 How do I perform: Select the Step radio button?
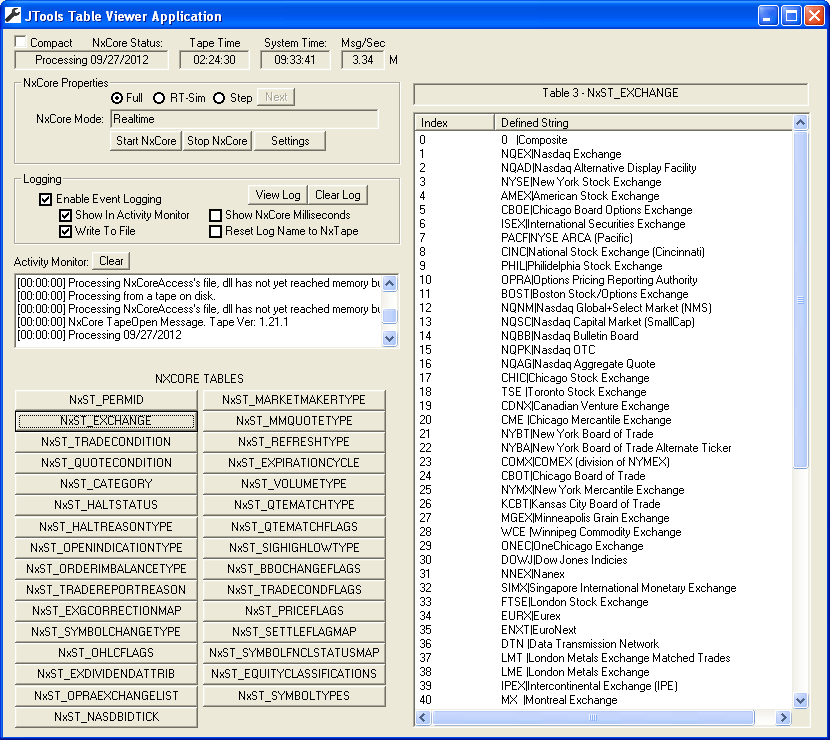pyautogui.click(x=219, y=98)
